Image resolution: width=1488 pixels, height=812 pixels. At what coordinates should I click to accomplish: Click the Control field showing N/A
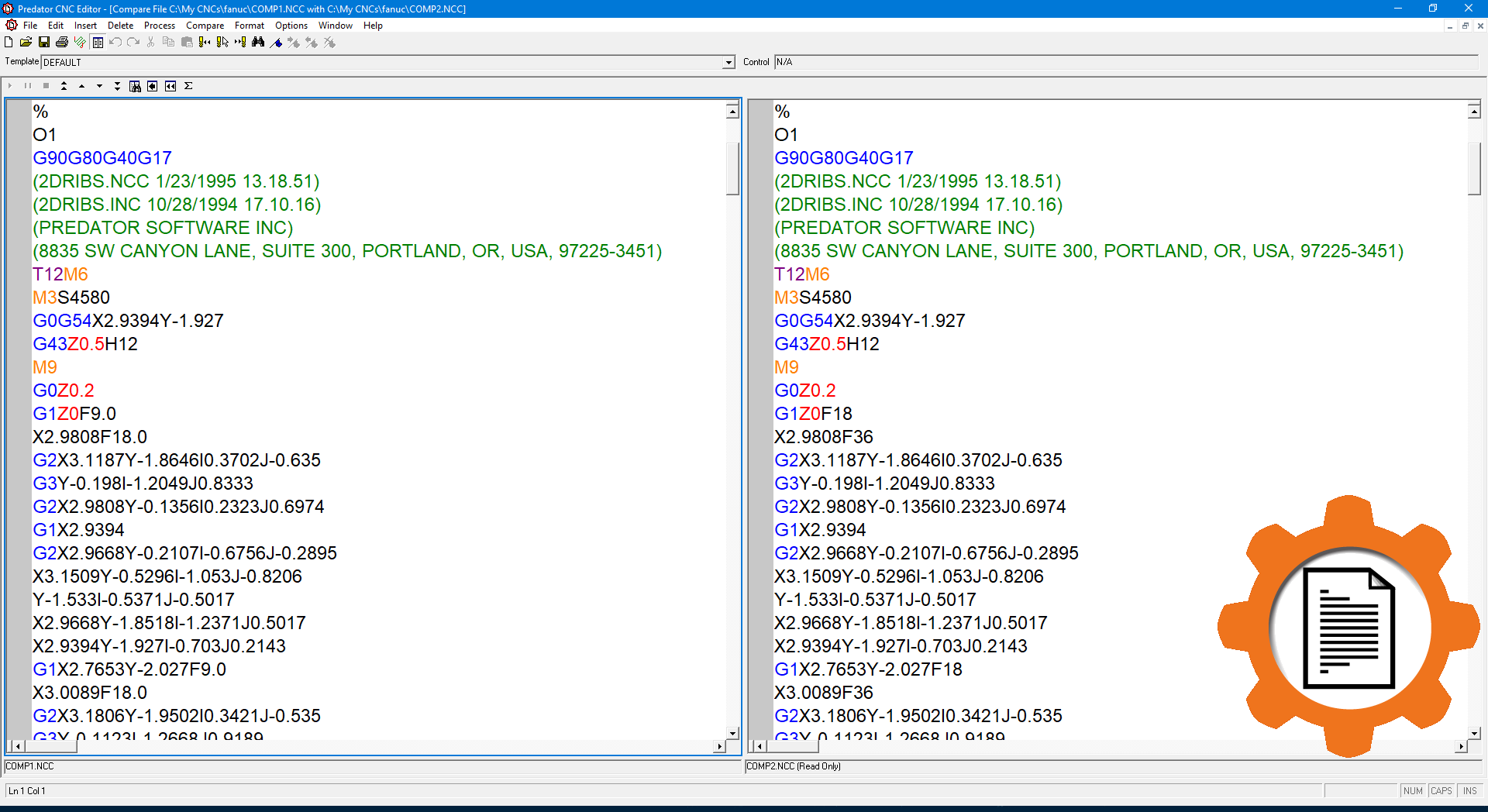click(x=852, y=62)
